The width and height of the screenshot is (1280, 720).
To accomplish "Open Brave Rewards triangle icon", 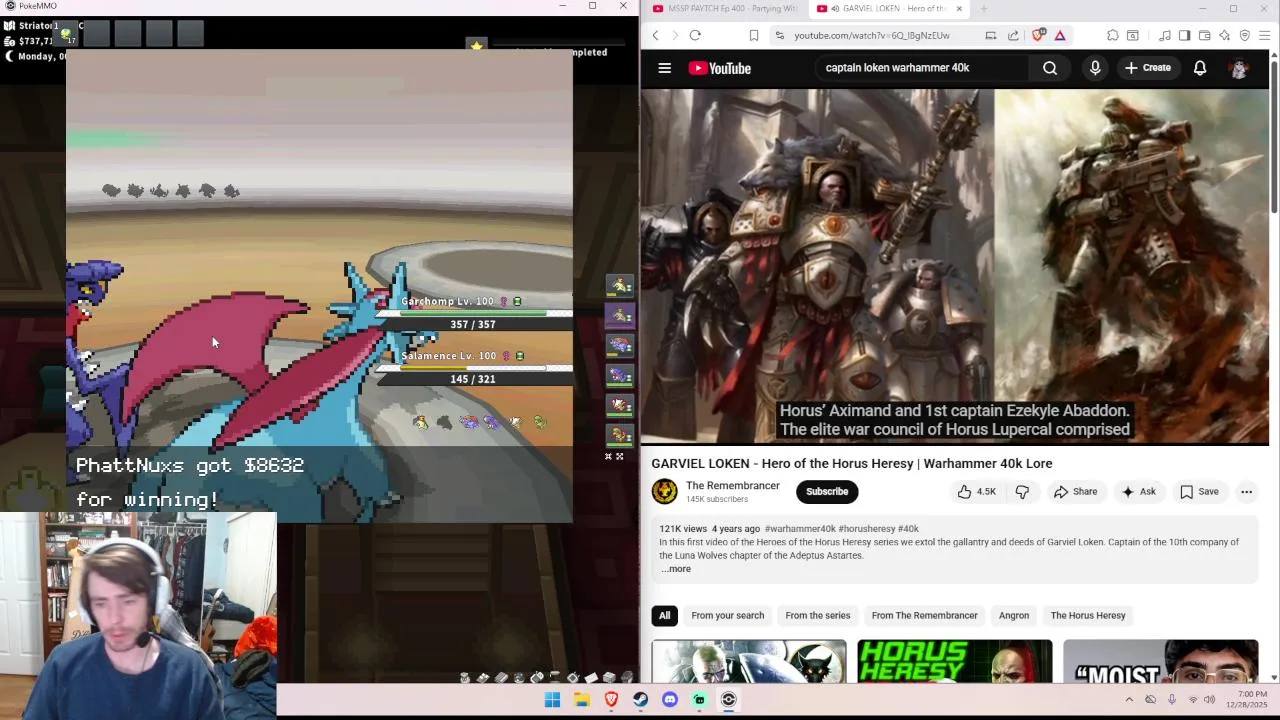I will tap(1060, 35).
